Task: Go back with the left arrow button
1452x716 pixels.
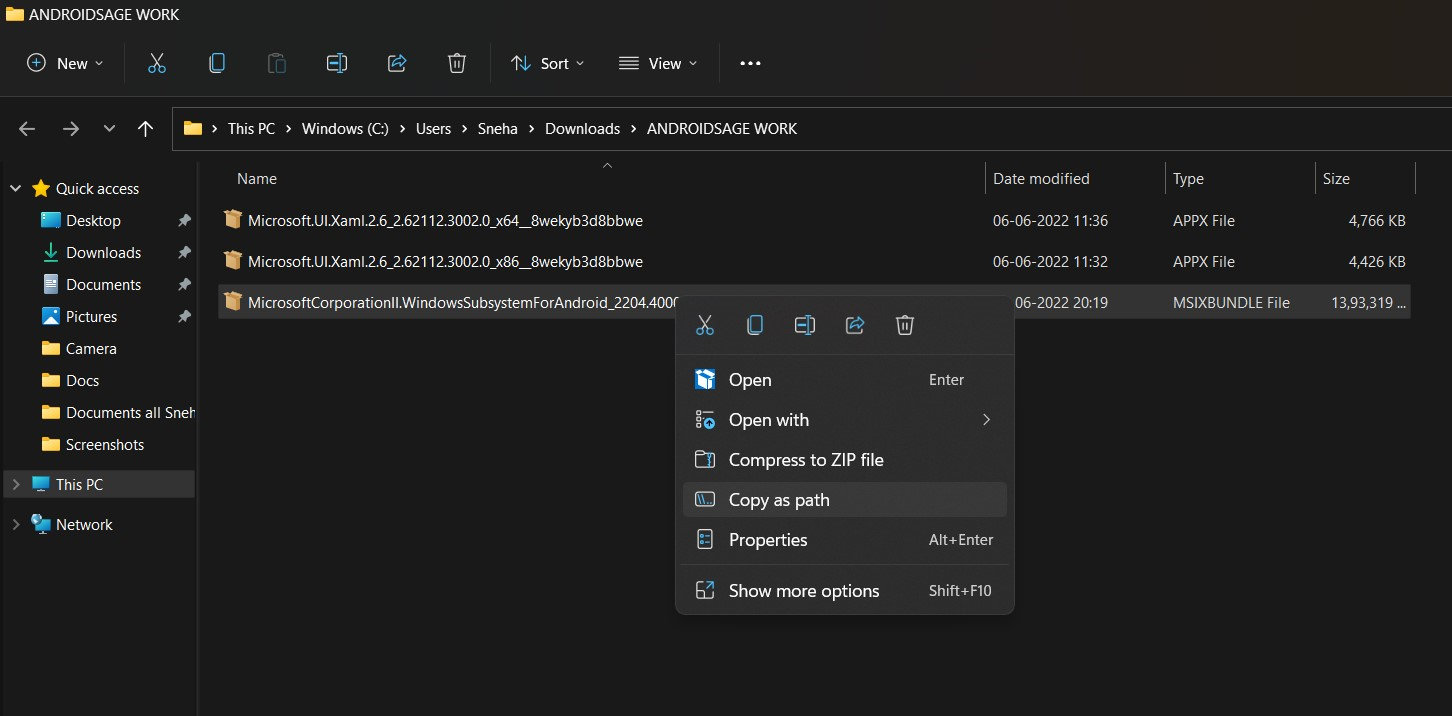Action: [x=27, y=128]
